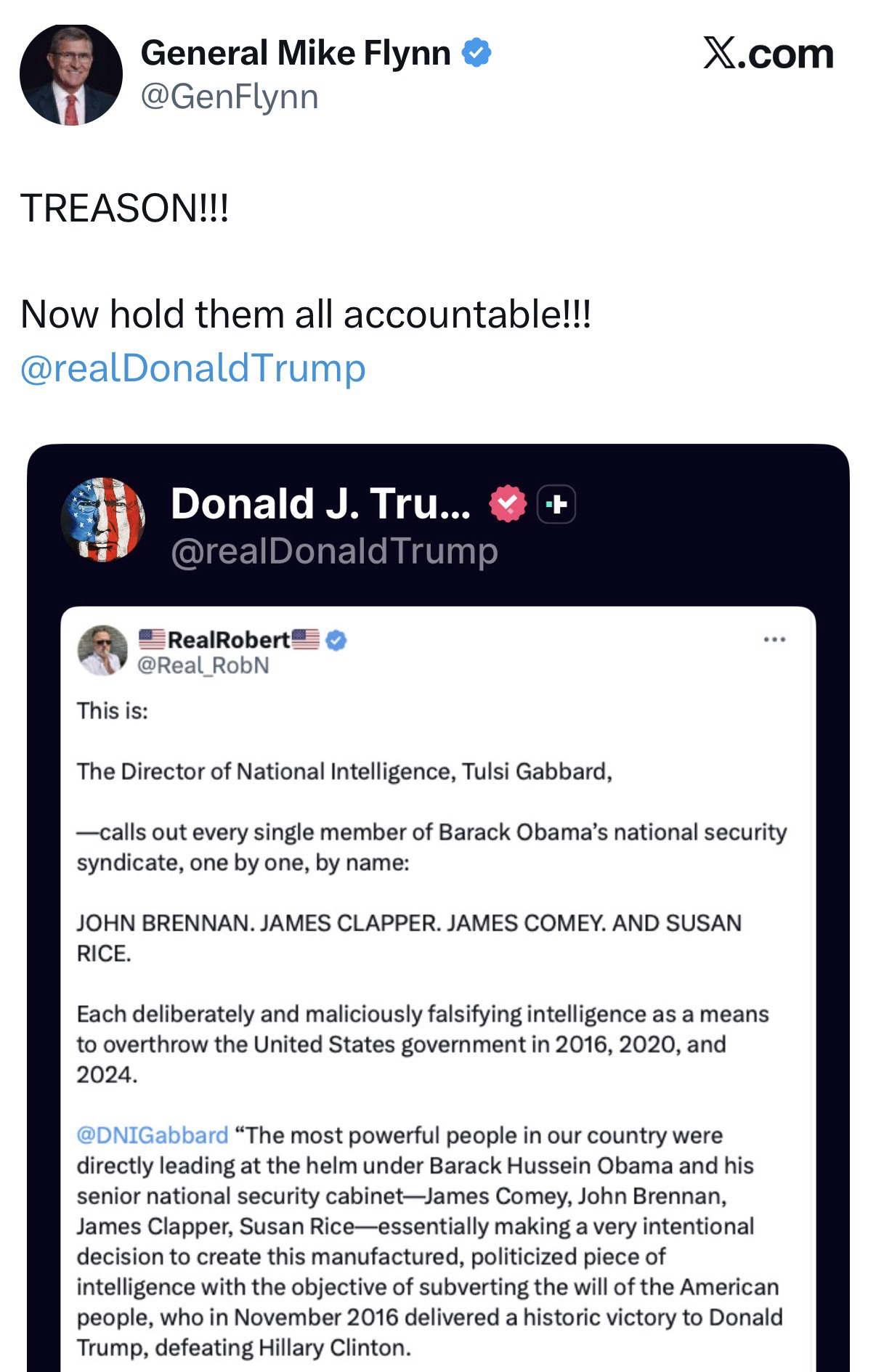Click RealRobert's blue verified checkmark
876x1372 pixels.
click(336, 640)
